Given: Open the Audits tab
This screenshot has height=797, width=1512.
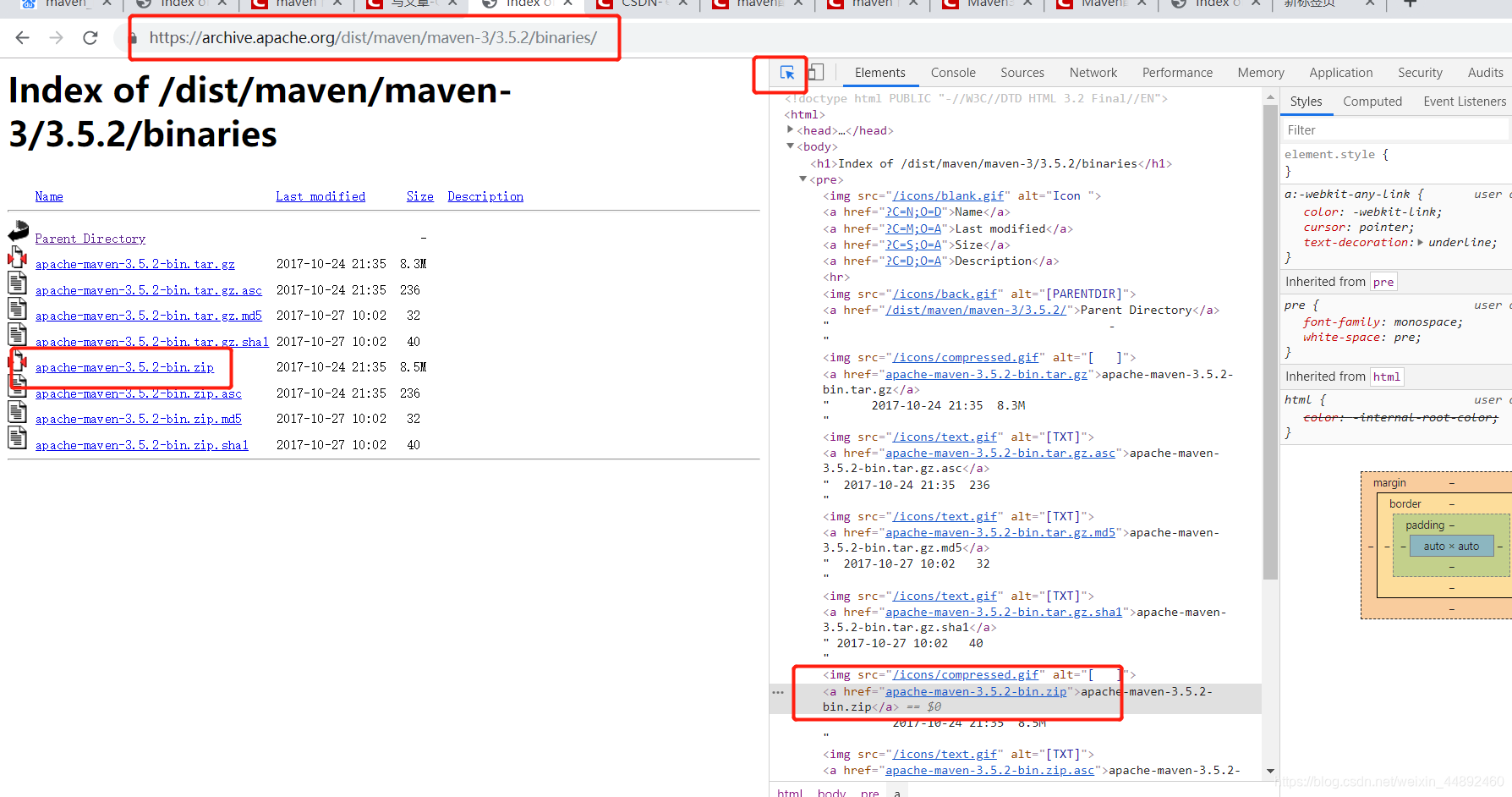Looking at the screenshot, I should coord(1486,73).
